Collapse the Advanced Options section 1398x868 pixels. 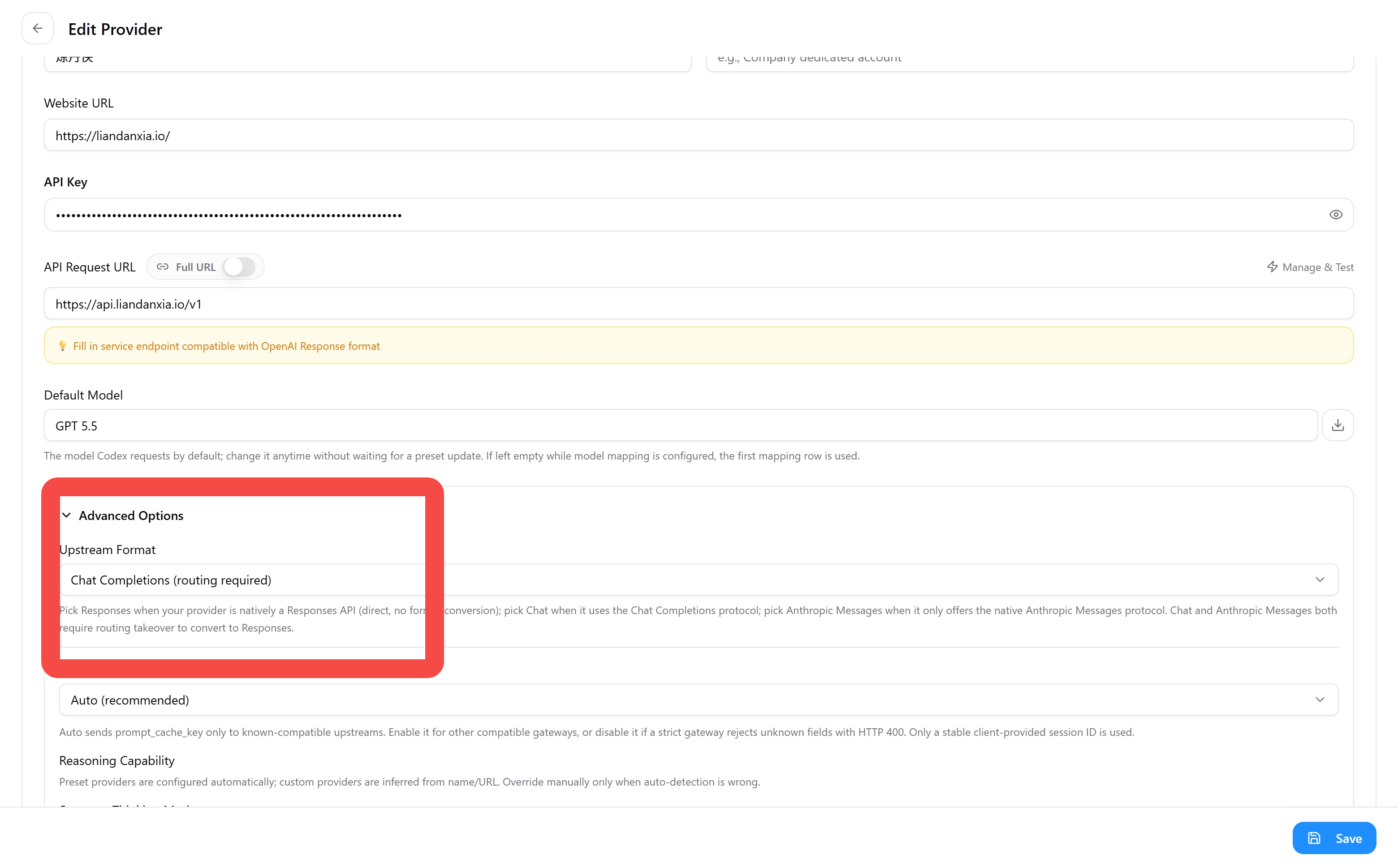pos(123,516)
